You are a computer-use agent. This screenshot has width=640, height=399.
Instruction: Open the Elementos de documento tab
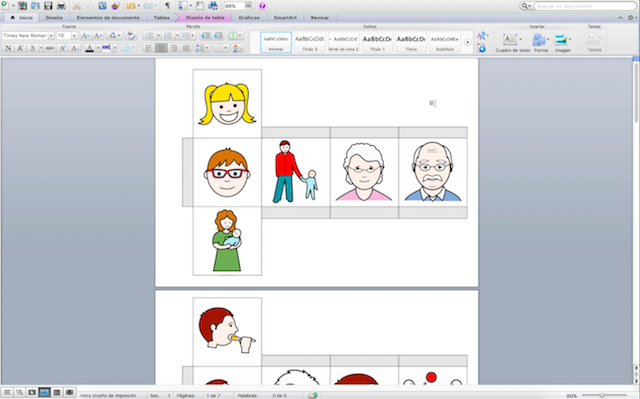tap(108, 18)
